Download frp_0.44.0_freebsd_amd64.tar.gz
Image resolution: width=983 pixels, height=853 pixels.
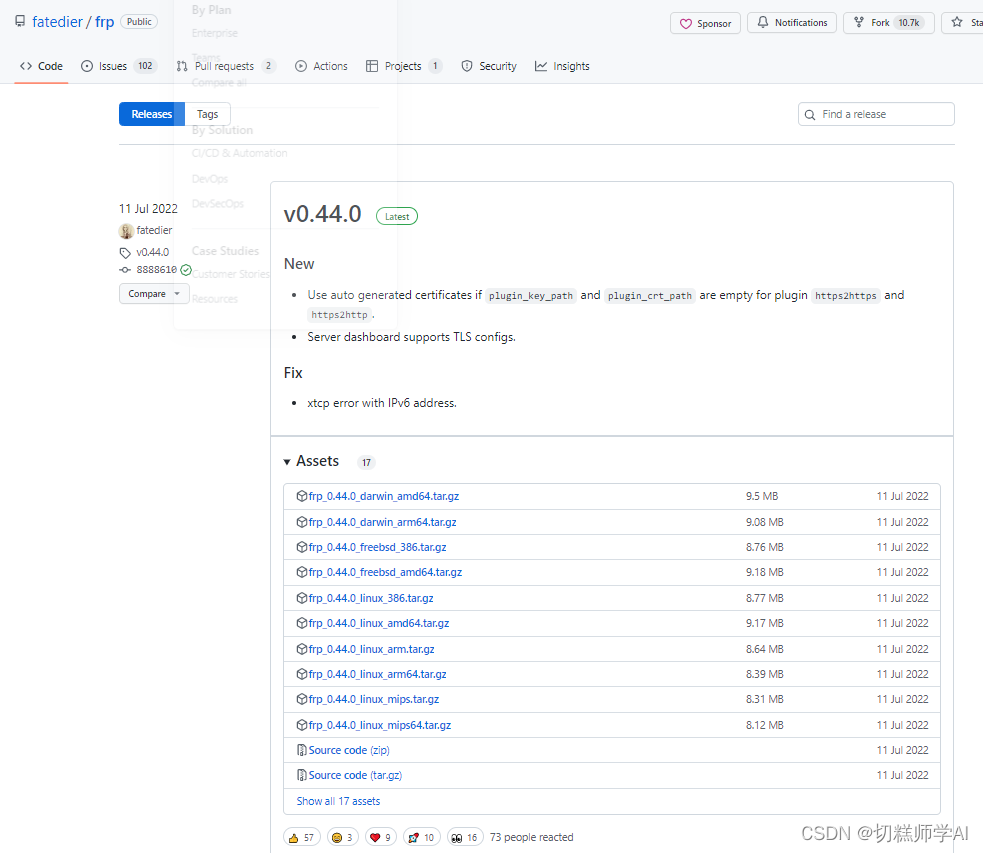385,572
